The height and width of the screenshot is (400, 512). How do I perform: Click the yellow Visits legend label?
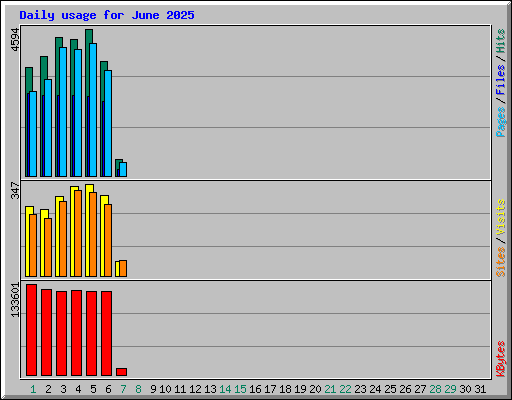[501, 217]
